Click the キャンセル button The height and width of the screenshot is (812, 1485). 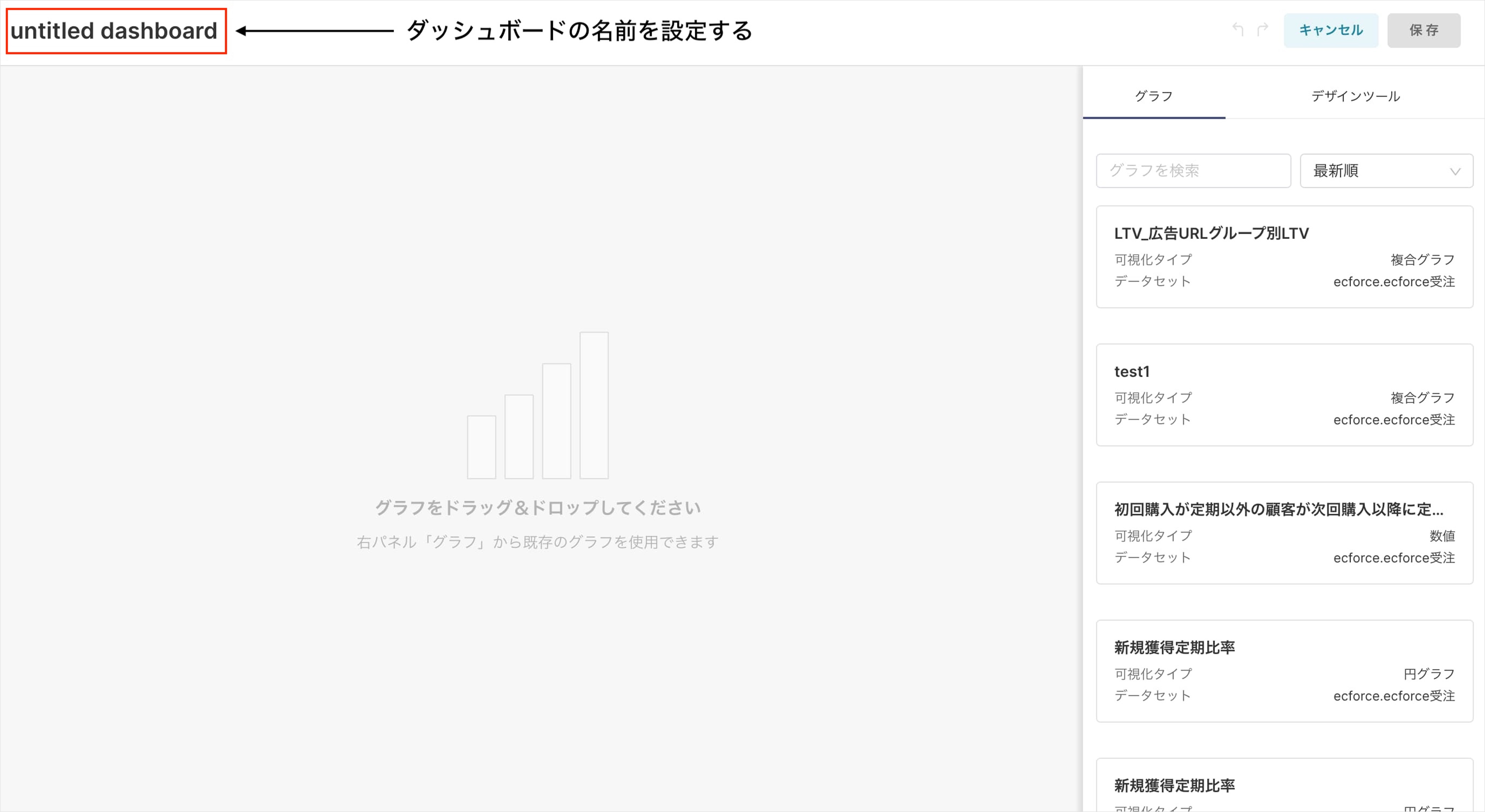[x=1331, y=31]
